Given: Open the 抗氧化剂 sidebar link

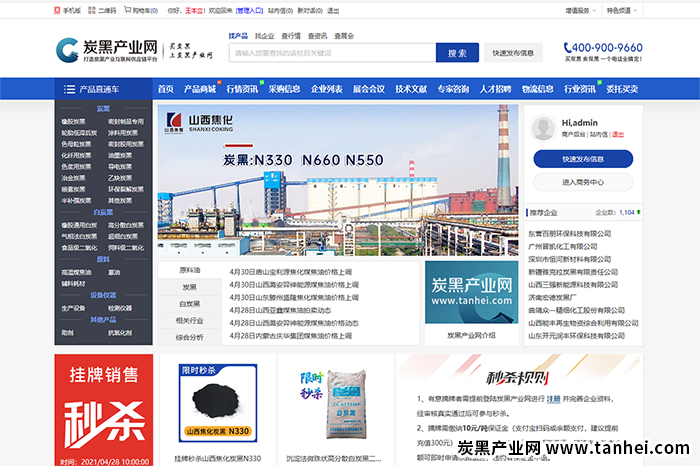Looking at the screenshot, I should 120,333.
